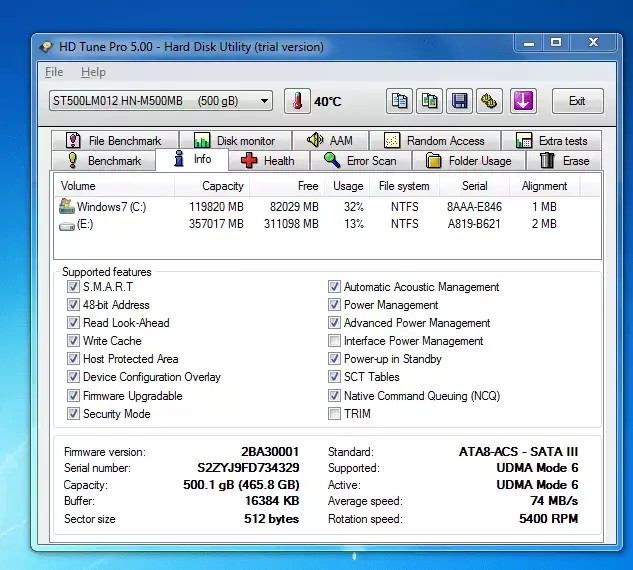The image size is (633, 570).
Task: Sort by the Serial column header
Action: [x=474, y=186]
